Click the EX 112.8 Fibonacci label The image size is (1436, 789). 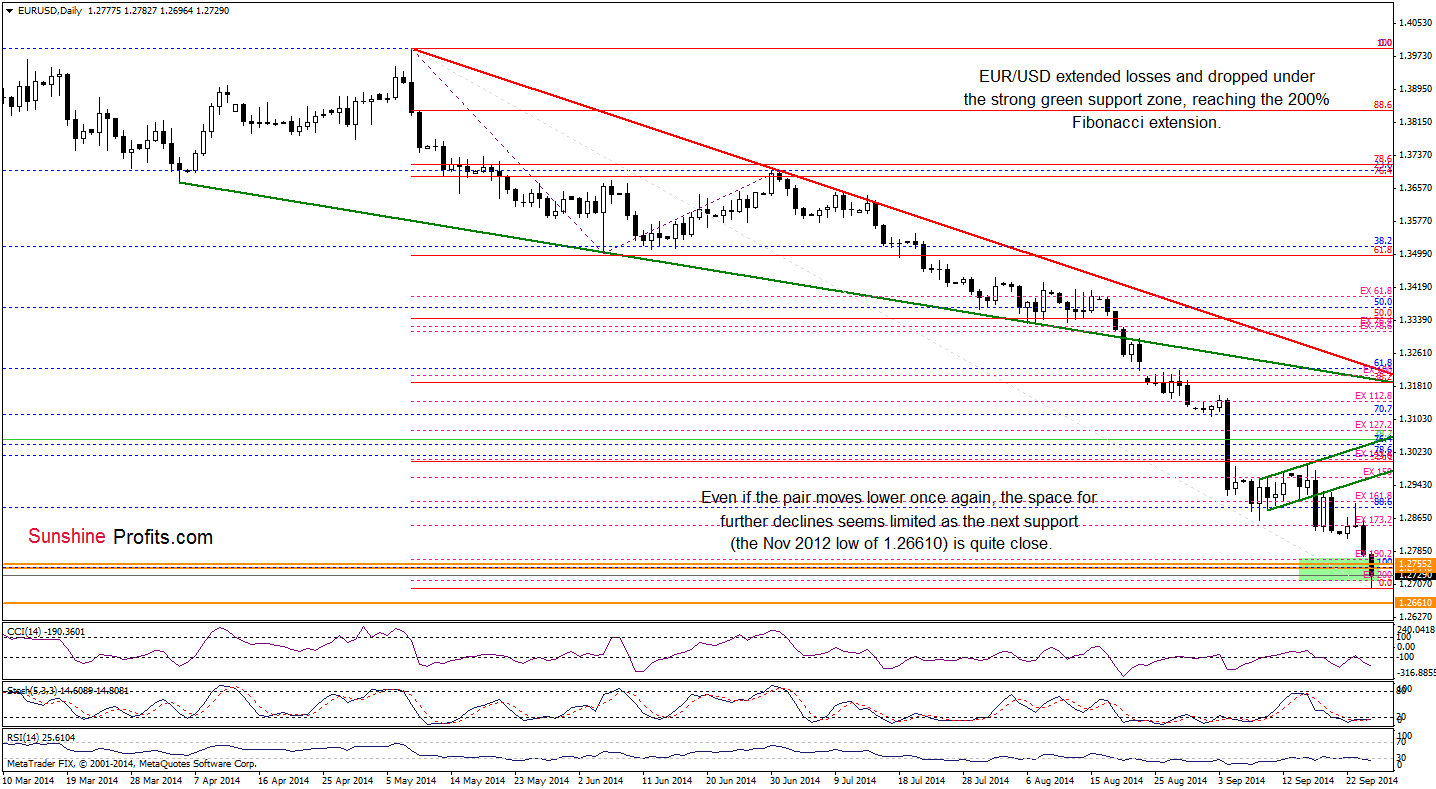(1373, 396)
